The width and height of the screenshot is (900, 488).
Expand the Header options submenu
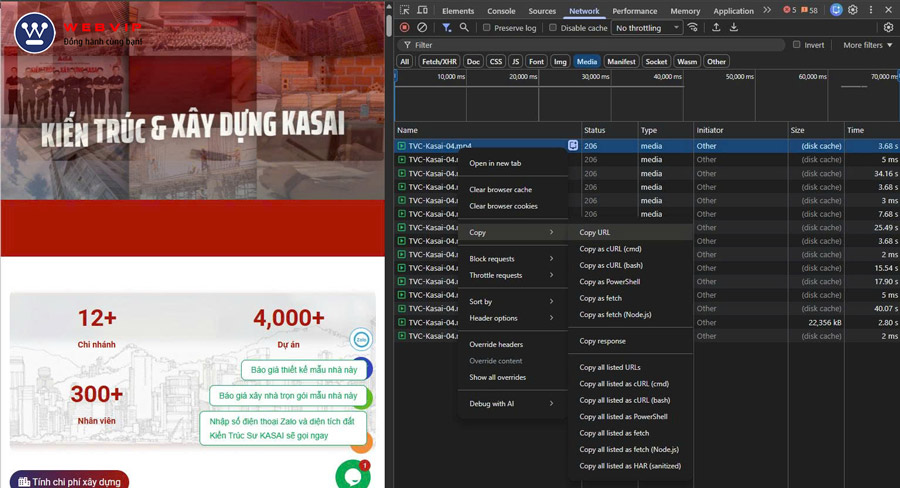[x=511, y=318]
